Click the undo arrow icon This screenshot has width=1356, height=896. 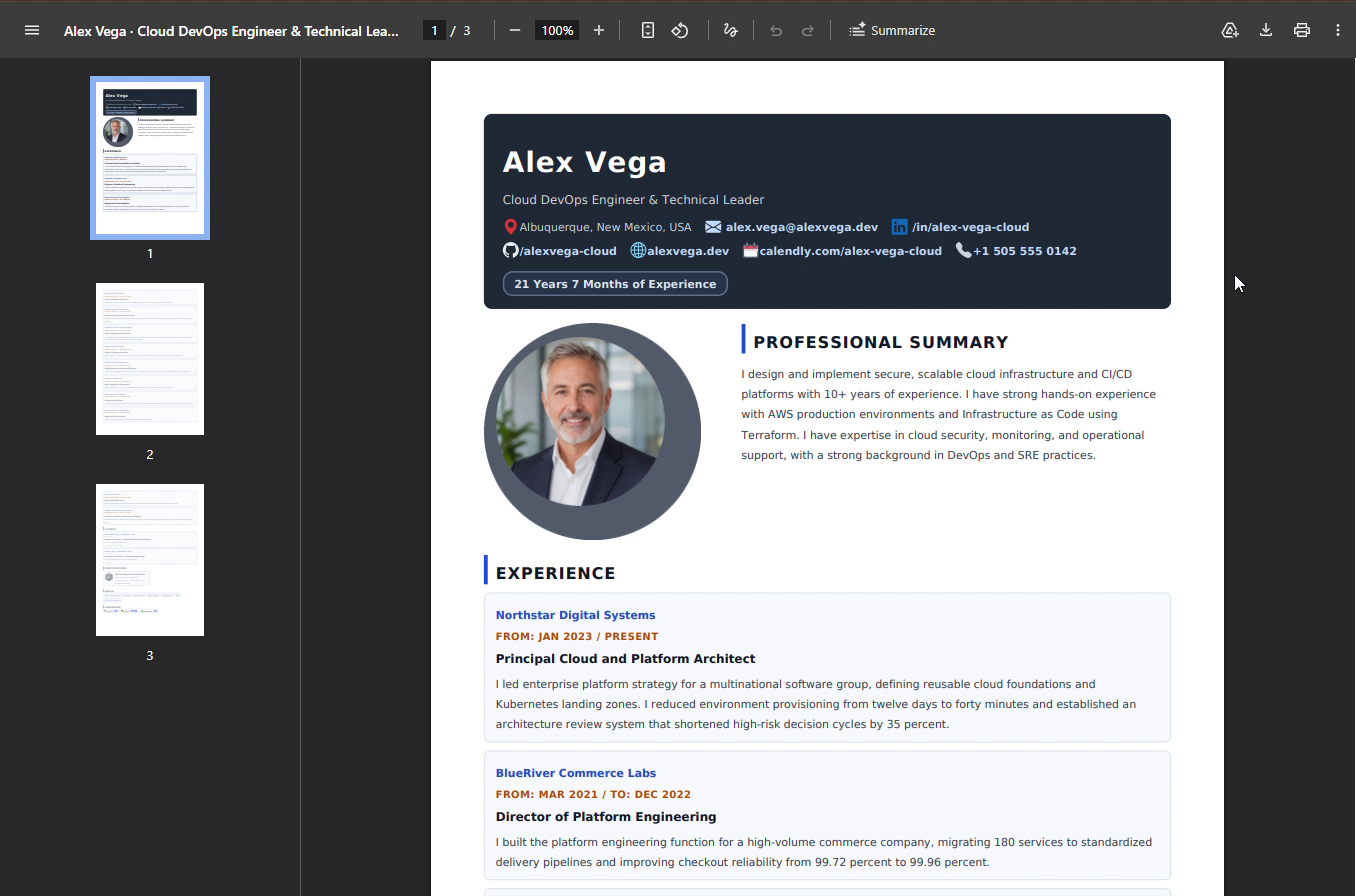point(776,30)
